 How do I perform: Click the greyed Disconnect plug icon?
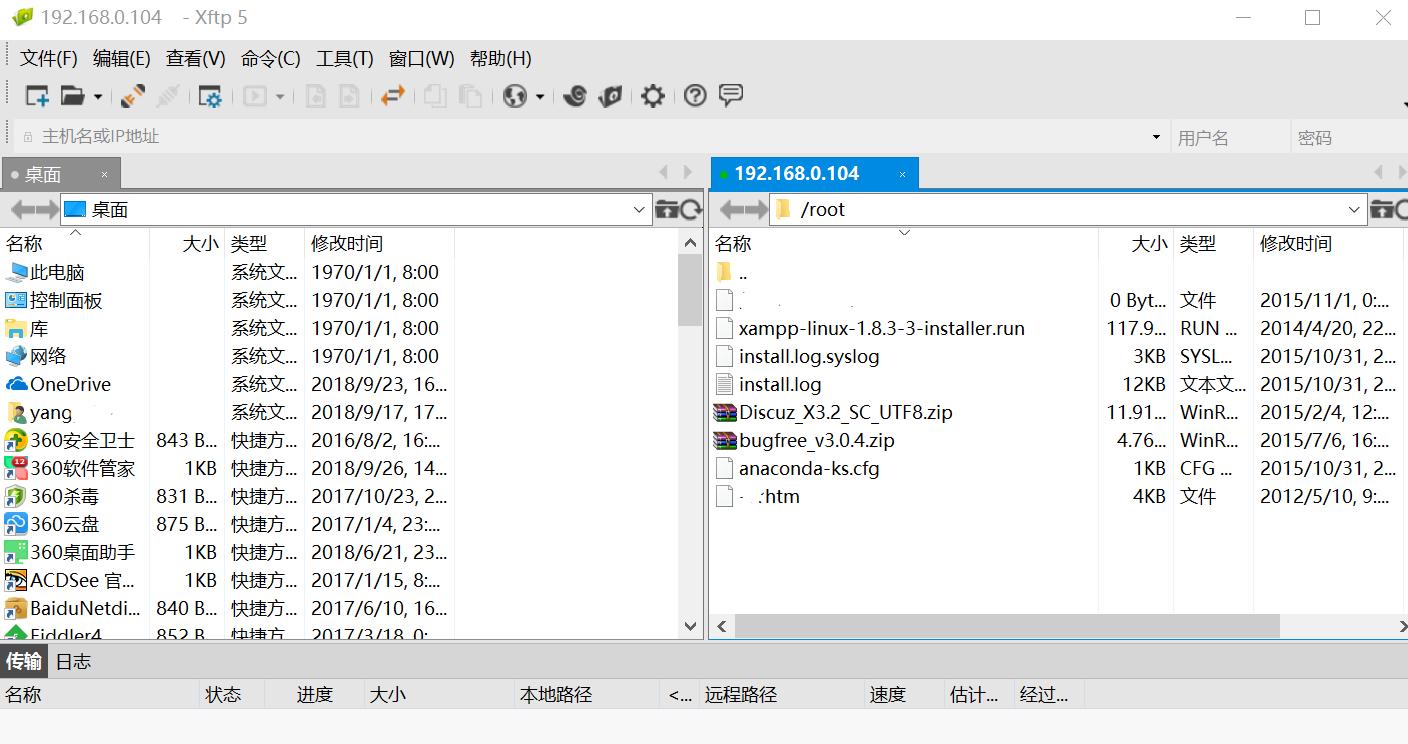click(168, 96)
